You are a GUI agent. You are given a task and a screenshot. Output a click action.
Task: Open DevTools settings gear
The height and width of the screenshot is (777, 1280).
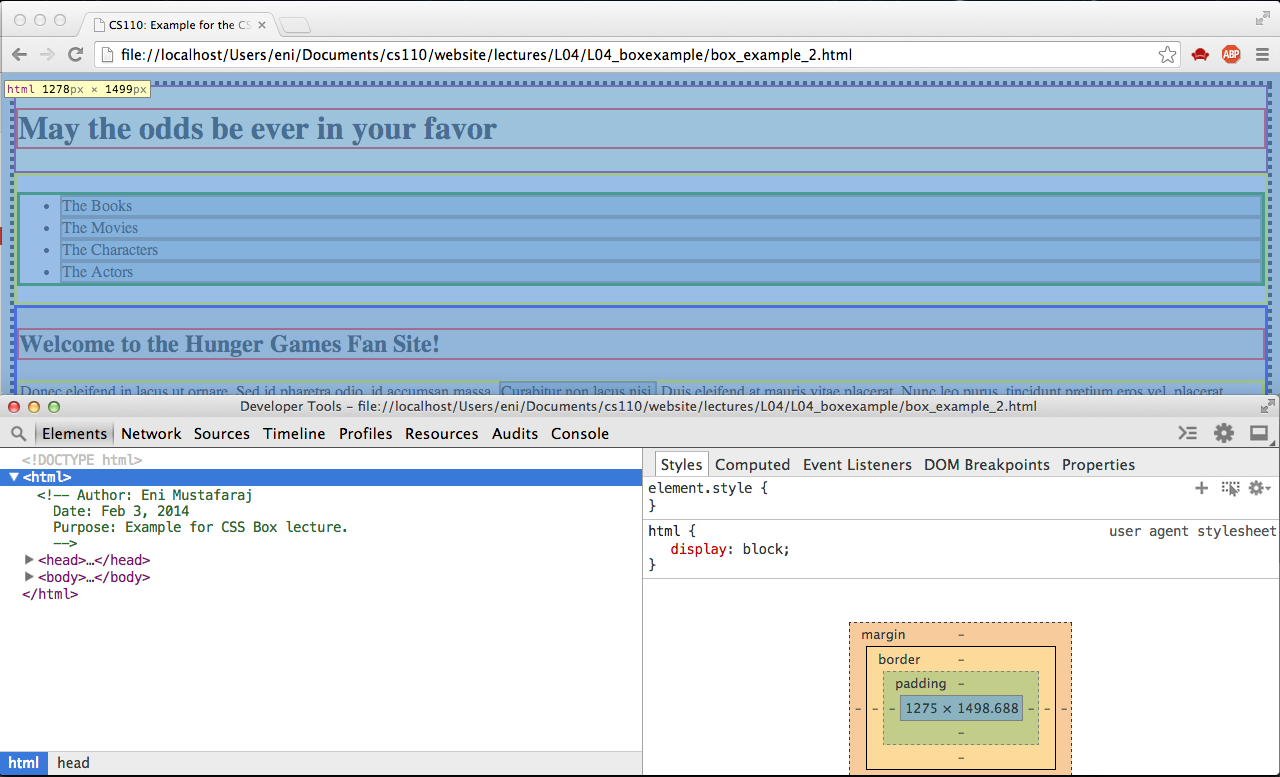pos(1224,433)
